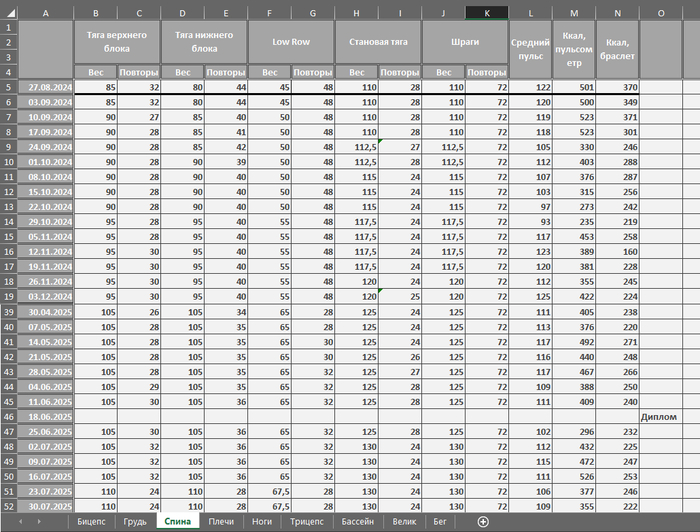
Task: Click the 370 bracelet kcal cell
Action: 617,87
